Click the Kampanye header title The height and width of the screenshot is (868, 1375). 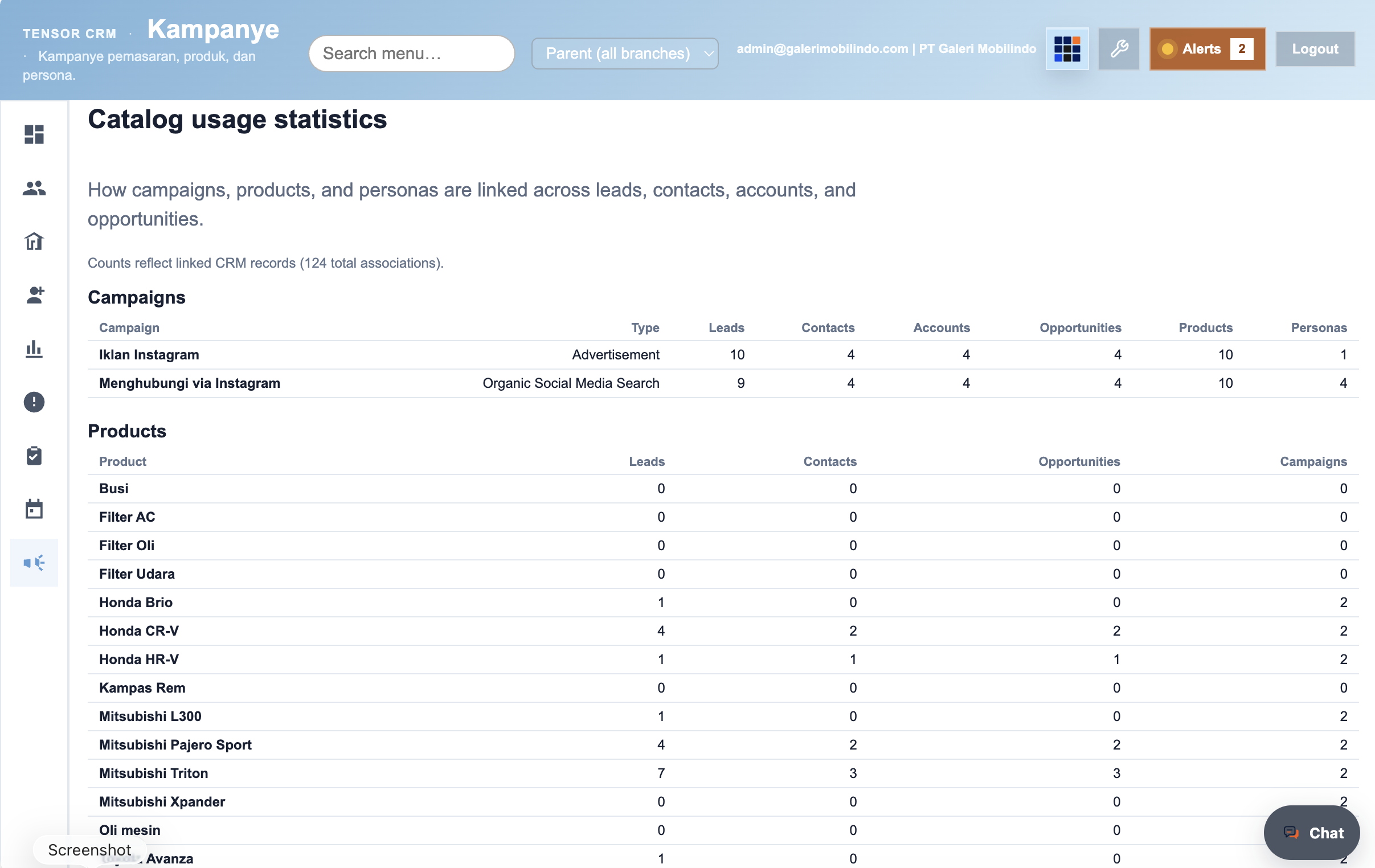coord(213,29)
